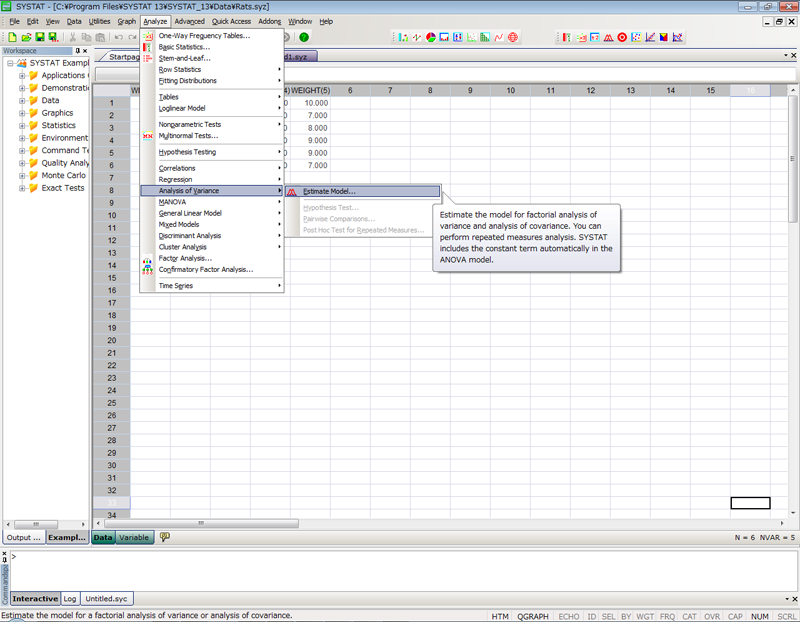Click the data grid horizontal scrollbar thumb
This screenshot has height=622, width=800.
(202, 523)
